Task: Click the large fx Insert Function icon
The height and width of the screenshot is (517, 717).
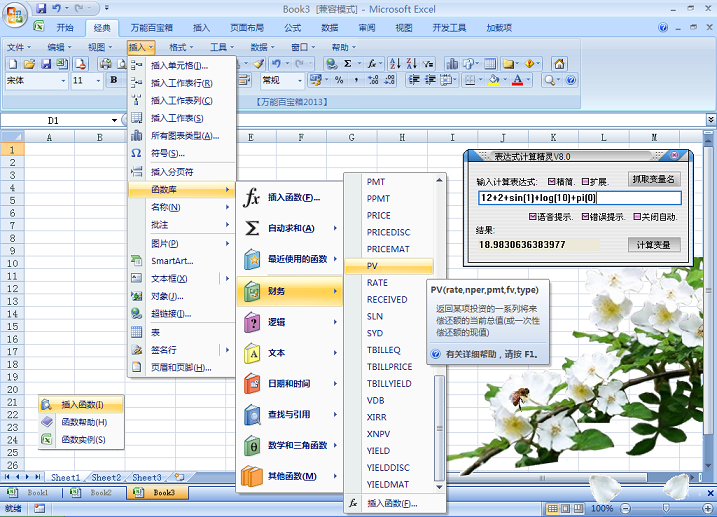Action: 252,197
